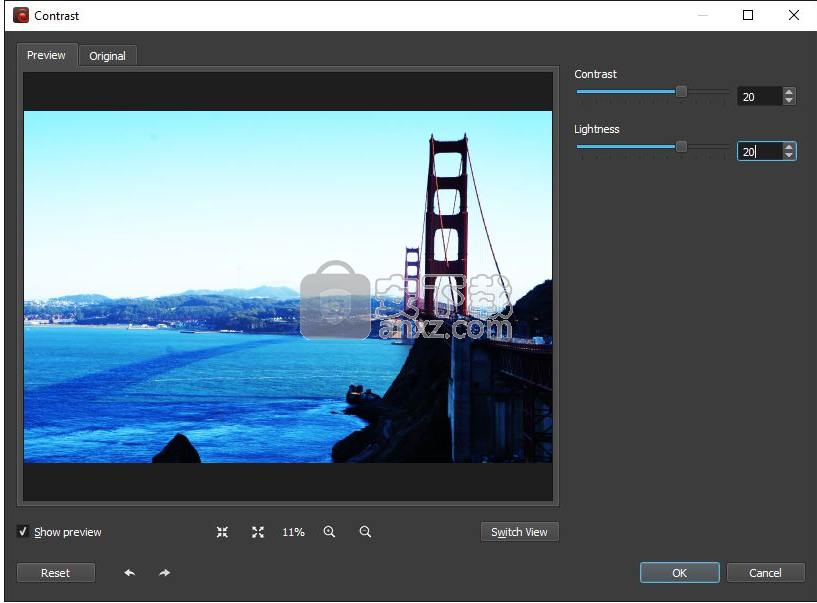Click the 11% zoom level text
The width and height of the screenshot is (817, 603).
coord(293,532)
